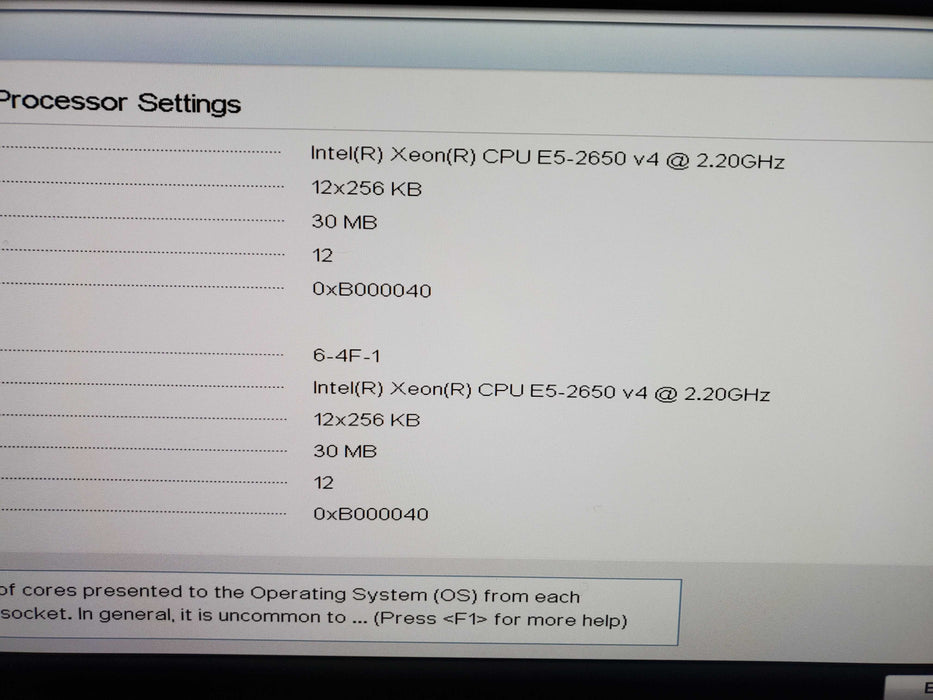933x700 pixels.
Task: Click the help text mentioning Press F1
Action: click(313, 607)
